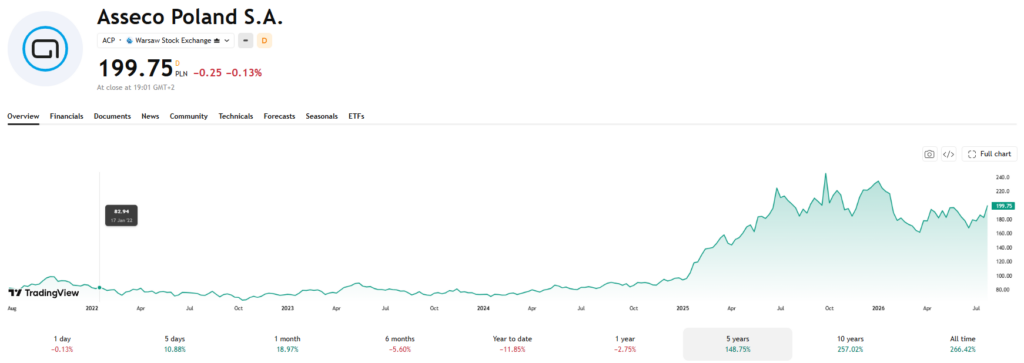Click the Asseco Poland company logo
Viewport: 1024px width, 363px height.
tap(45, 49)
